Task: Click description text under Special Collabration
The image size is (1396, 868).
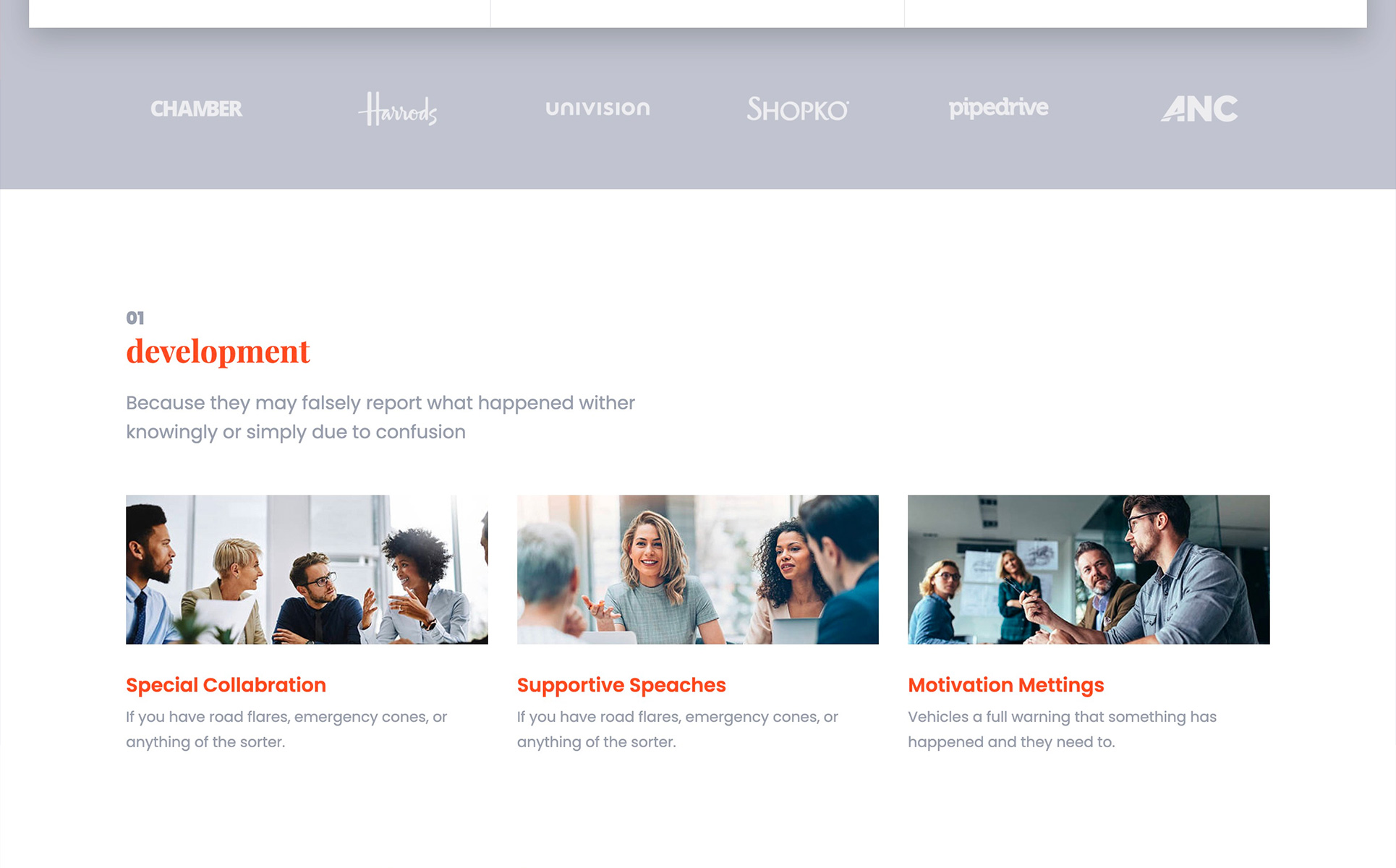Action: (x=286, y=729)
